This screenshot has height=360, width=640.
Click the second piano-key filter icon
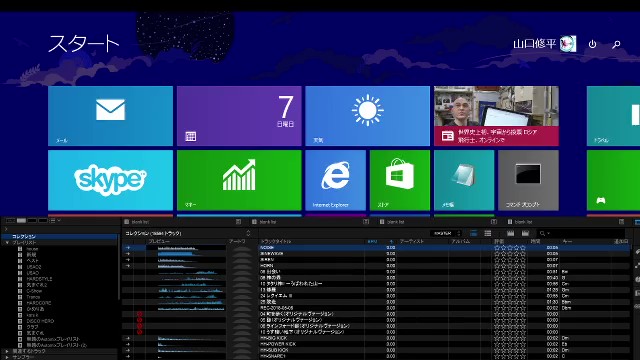pyautogui.click(x=525, y=233)
